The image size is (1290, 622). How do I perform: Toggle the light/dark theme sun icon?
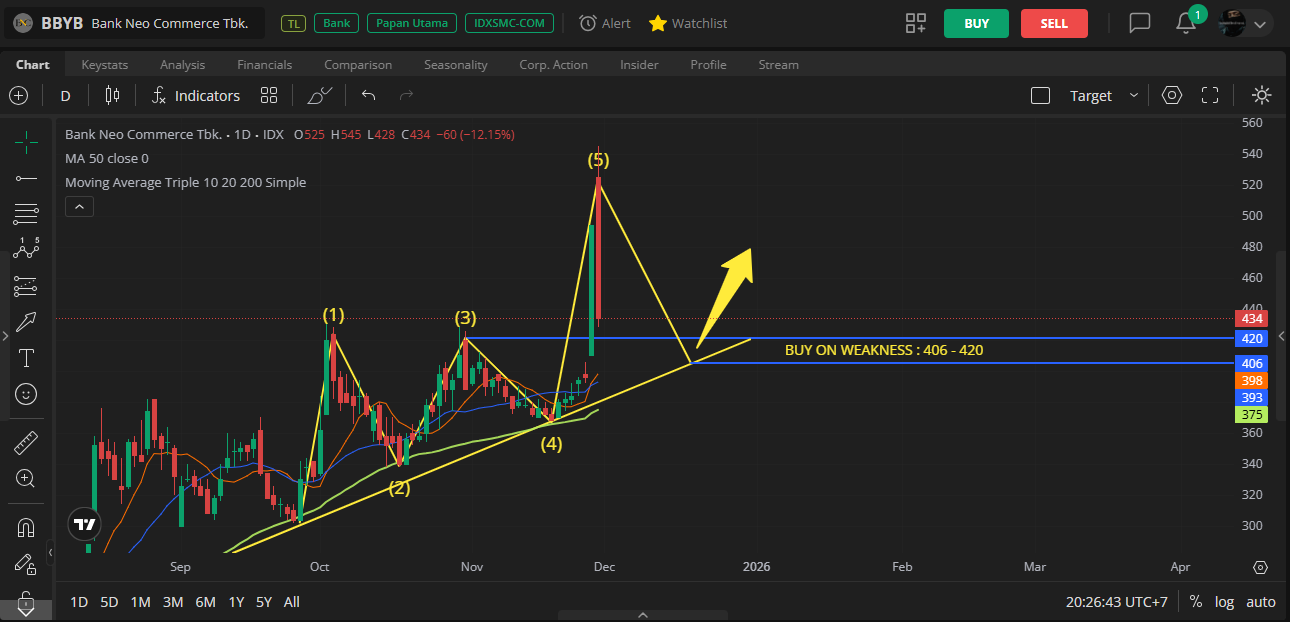coord(1261,96)
